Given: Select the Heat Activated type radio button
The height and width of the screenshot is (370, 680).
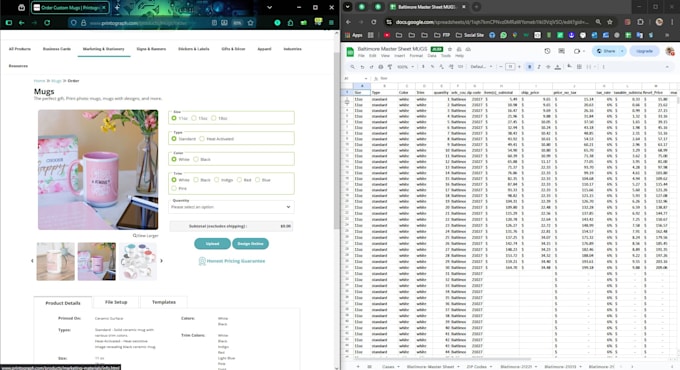Looking at the screenshot, I should [202, 139].
